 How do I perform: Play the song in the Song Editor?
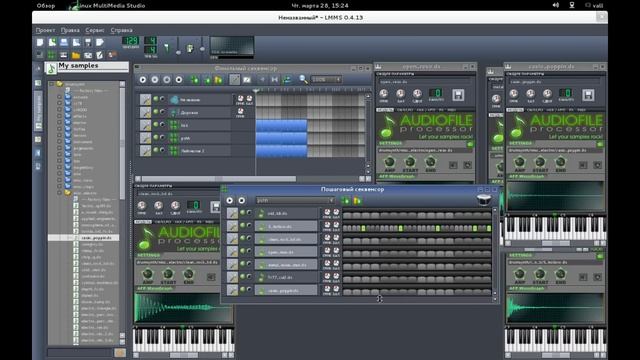point(142,80)
